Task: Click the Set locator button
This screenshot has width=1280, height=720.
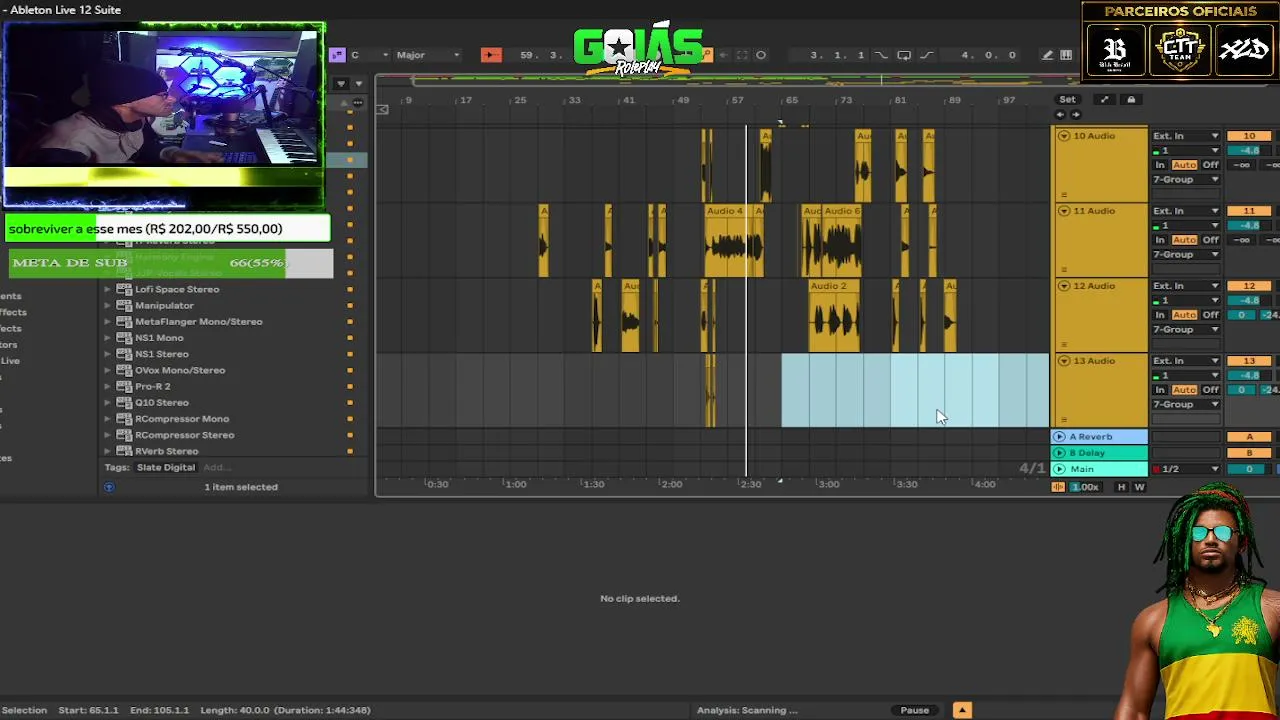Action: coord(1068,99)
